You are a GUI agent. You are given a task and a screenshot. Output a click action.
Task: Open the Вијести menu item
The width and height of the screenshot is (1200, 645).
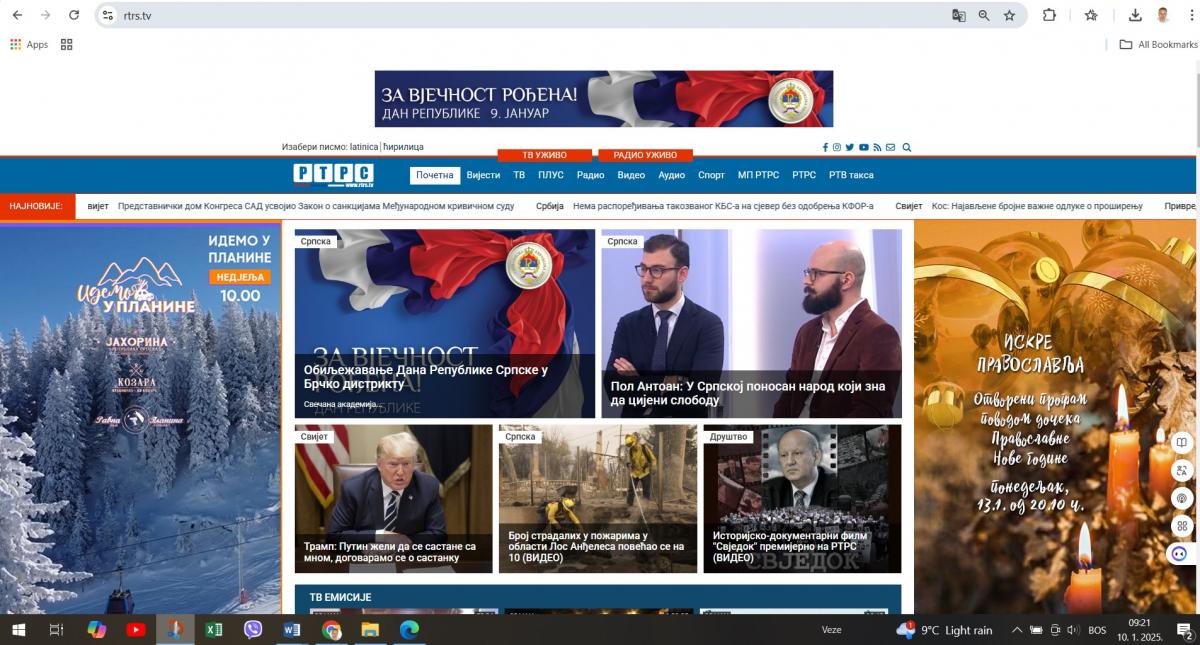click(483, 175)
